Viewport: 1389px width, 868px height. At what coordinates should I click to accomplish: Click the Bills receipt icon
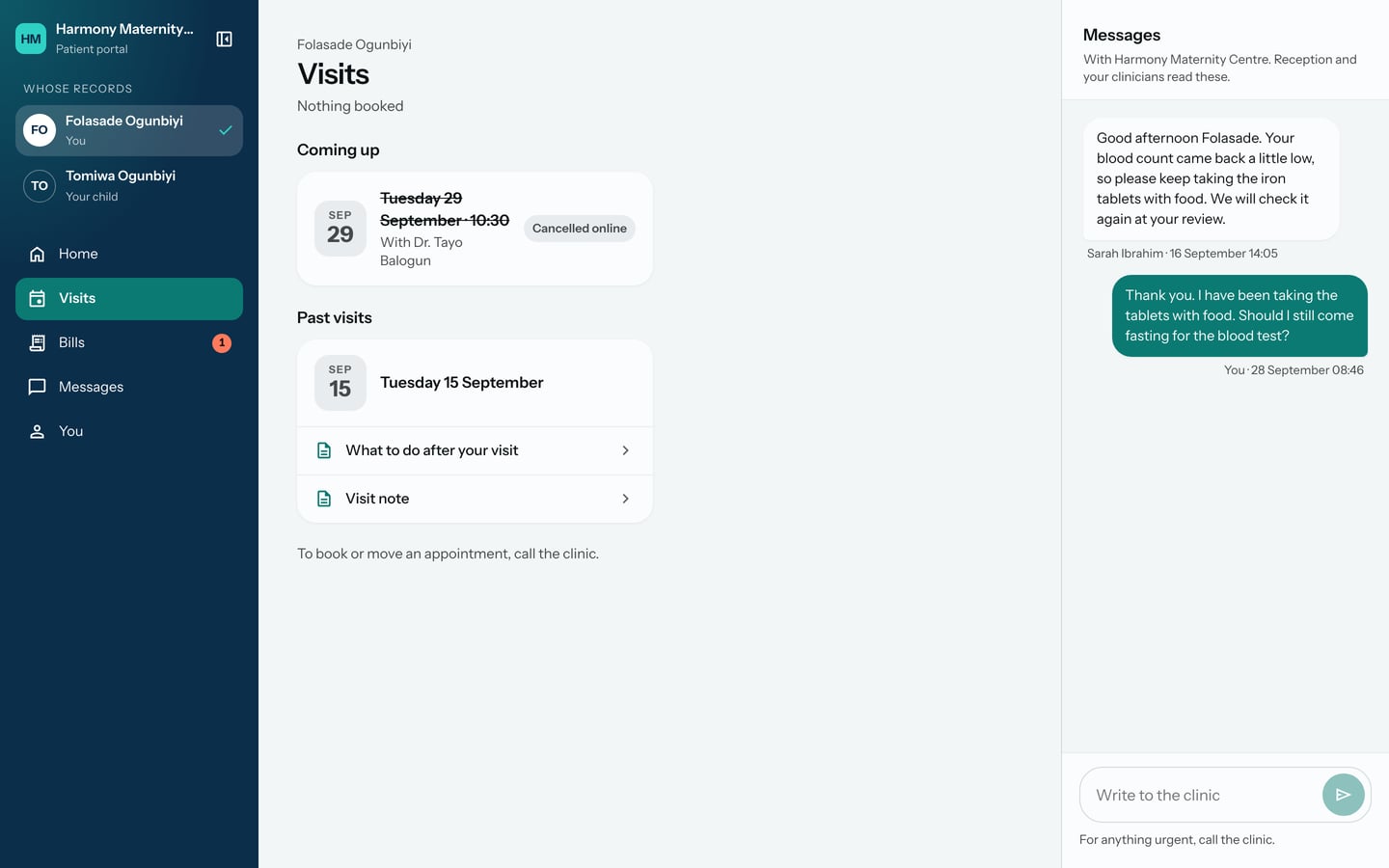point(37,342)
